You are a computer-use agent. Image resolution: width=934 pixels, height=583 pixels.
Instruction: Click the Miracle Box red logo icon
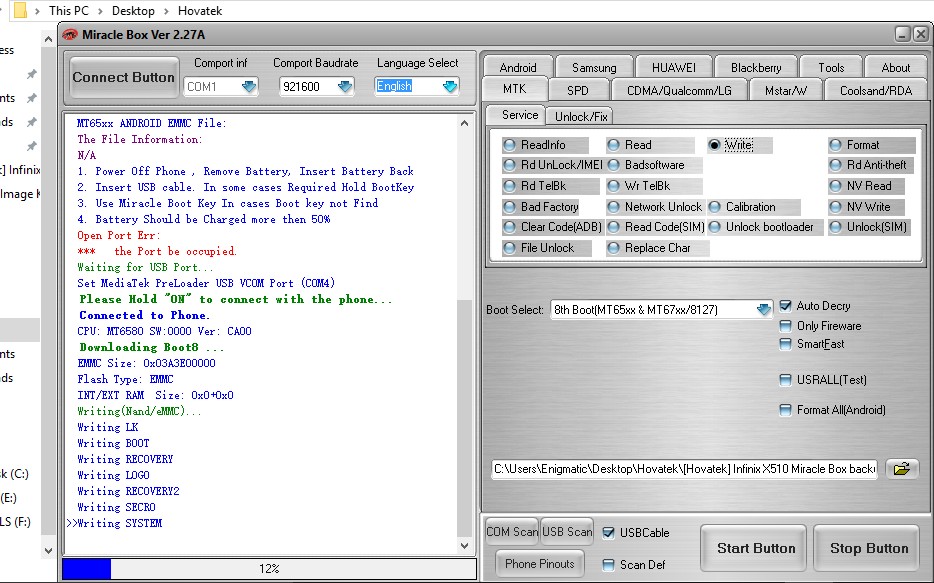[70, 35]
